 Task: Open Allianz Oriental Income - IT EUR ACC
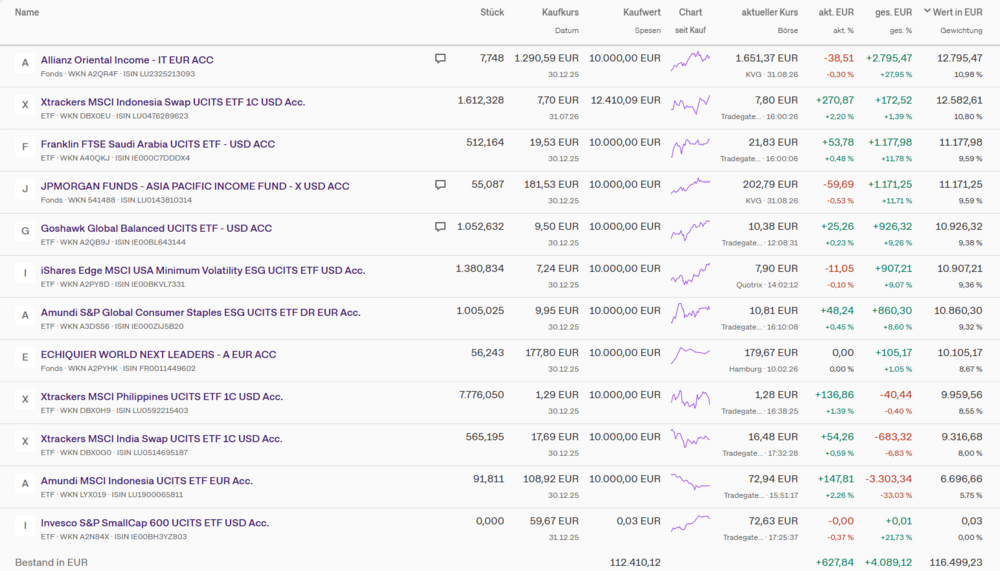click(x=127, y=60)
